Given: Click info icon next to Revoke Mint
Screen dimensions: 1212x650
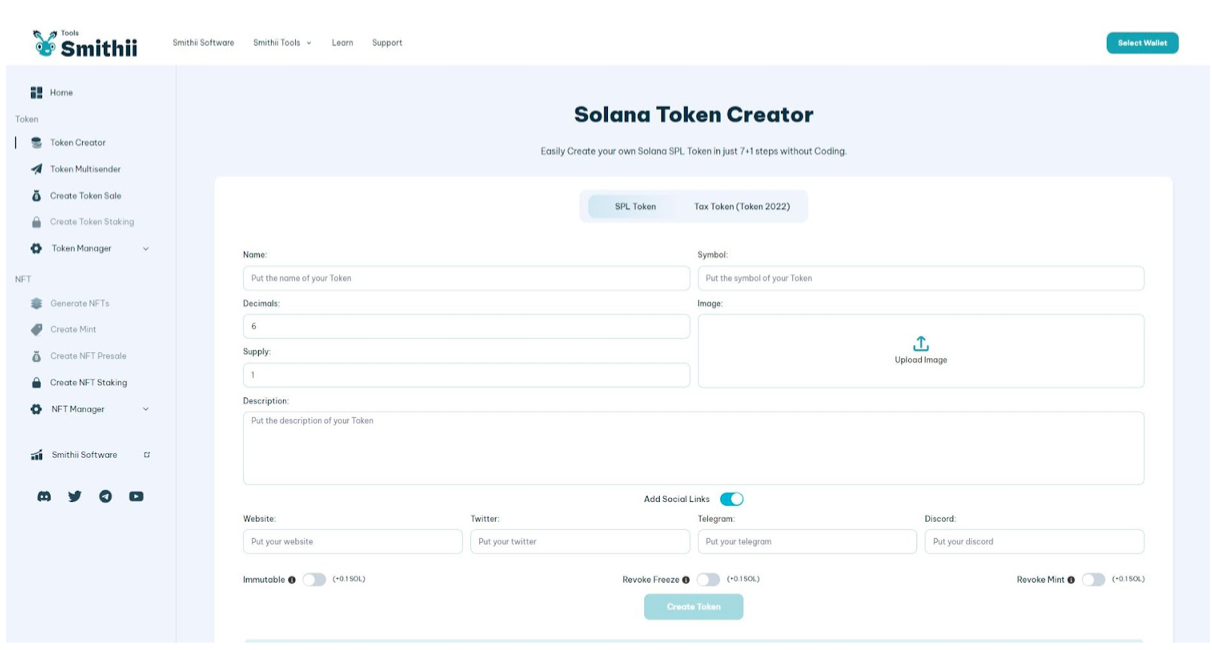Looking at the screenshot, I should pyautogui.click(x=1071, y=580).
